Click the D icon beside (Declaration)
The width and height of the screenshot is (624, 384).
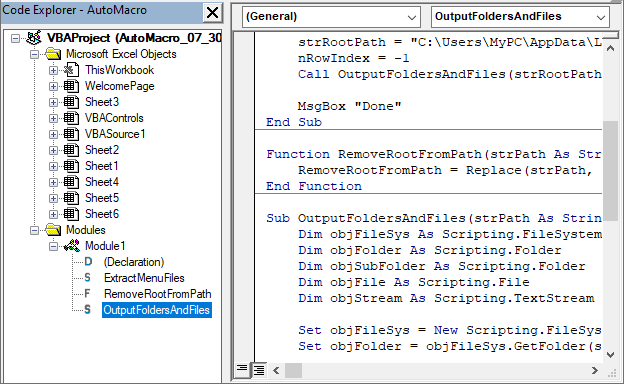click(x=88, y=262)
